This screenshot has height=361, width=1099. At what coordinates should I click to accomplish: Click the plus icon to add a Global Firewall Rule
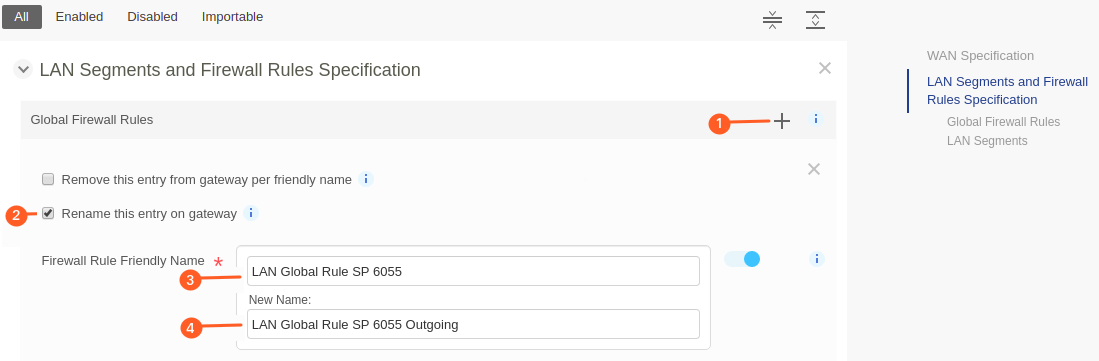pyautogui.click(x=781, y=121)
